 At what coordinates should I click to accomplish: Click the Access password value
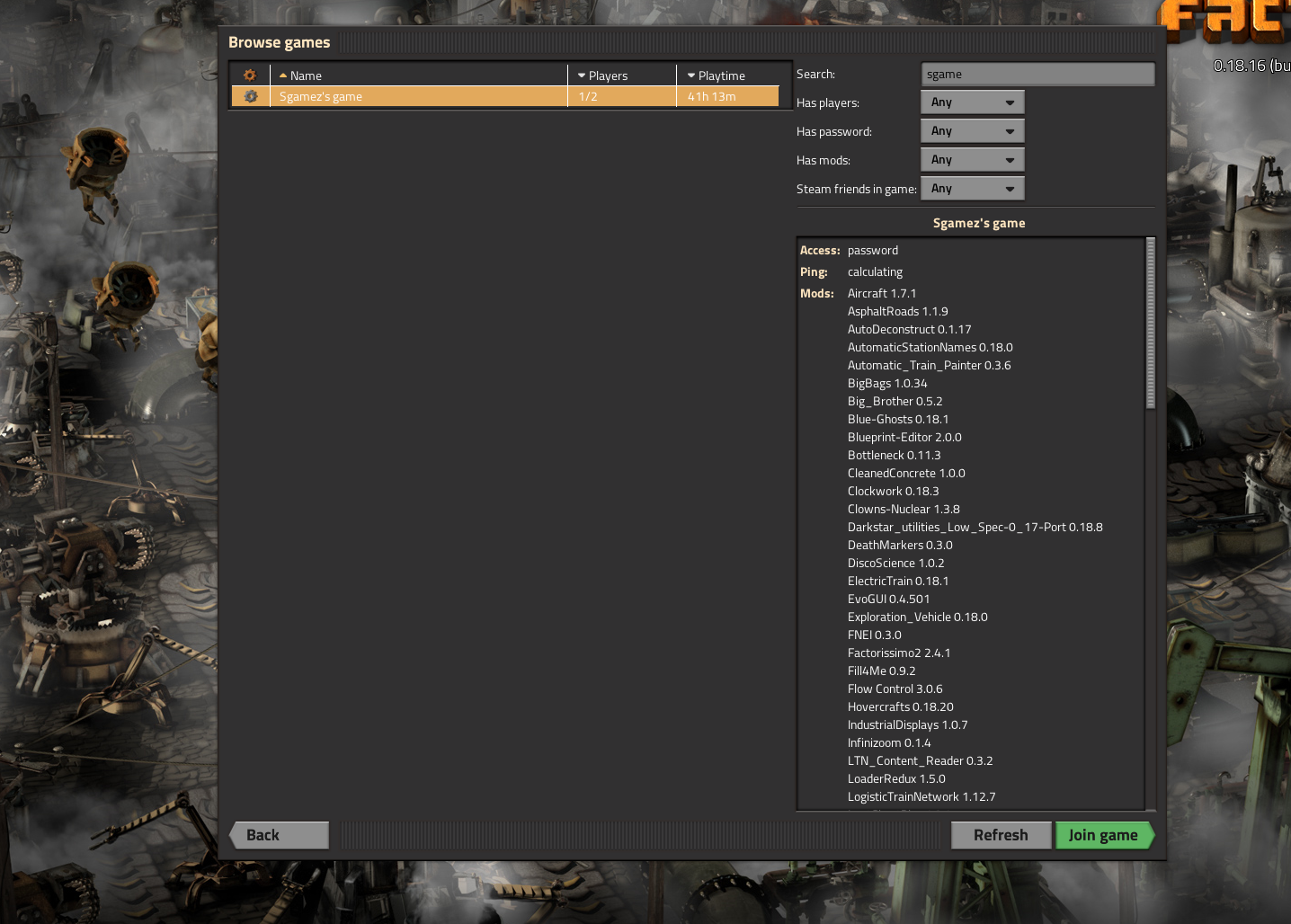872,250
